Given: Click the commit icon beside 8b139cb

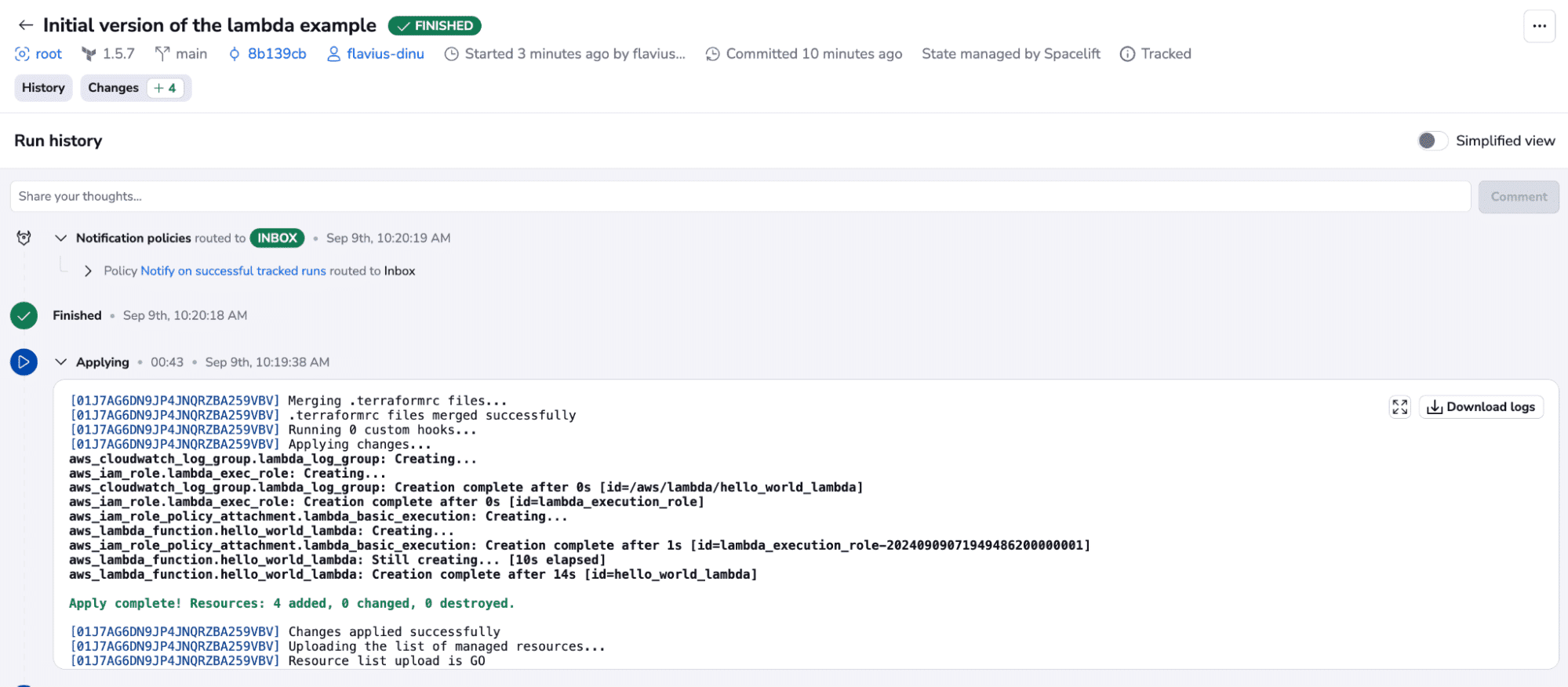Looking at the screenshot, I should click(x=234, y=54).
